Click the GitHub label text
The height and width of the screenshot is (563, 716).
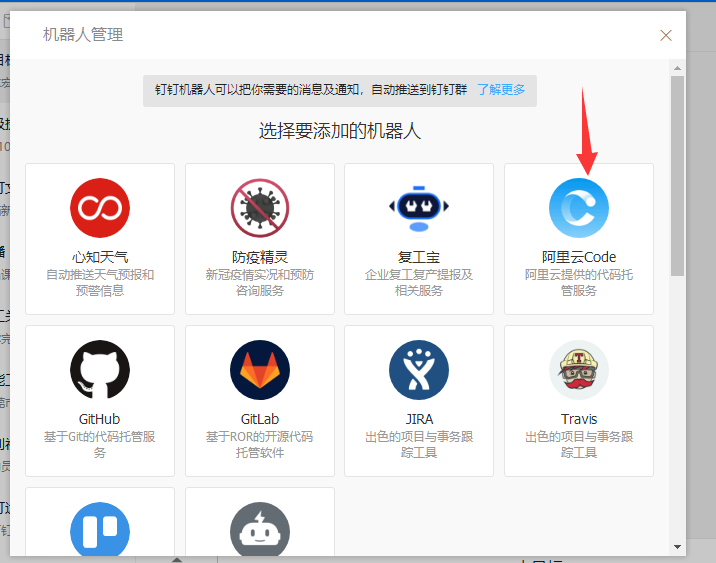point(100,419)
